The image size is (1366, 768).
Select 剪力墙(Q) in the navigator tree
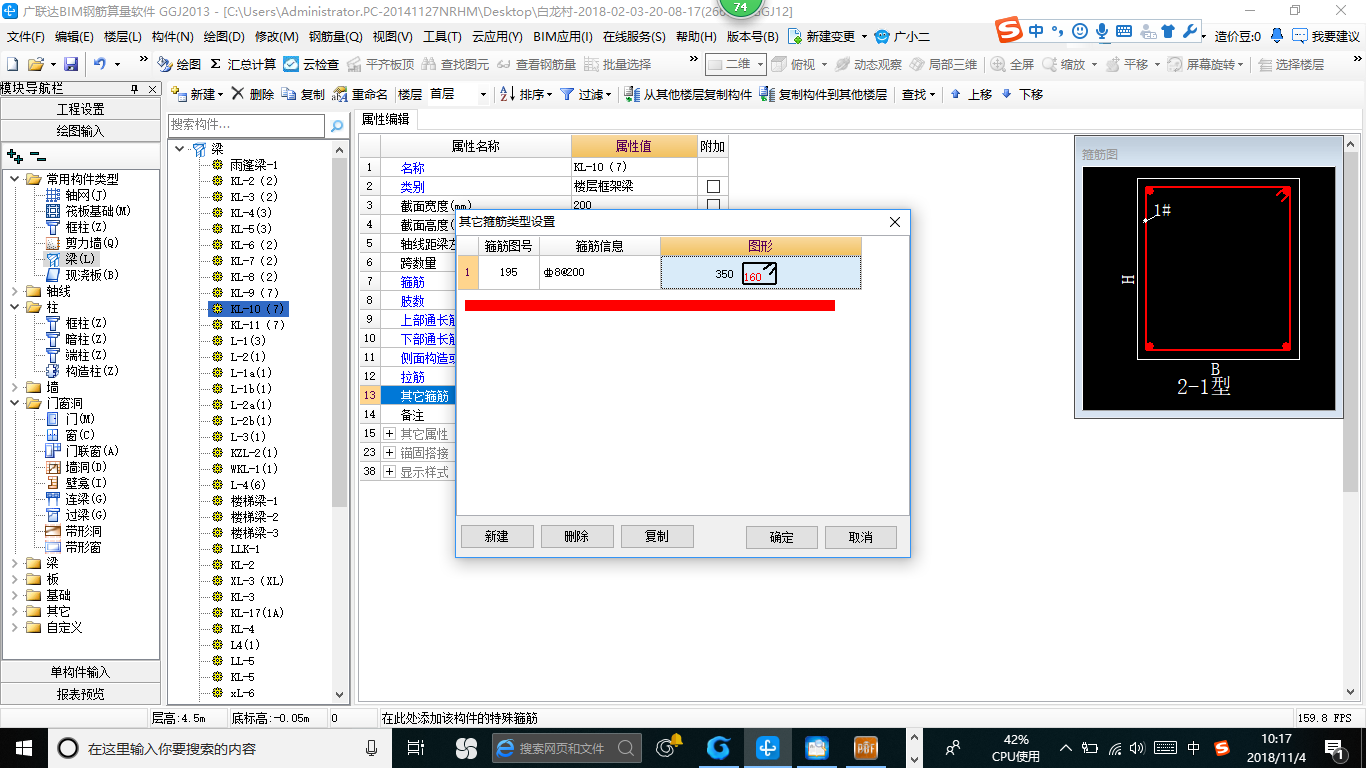point(92,243)
